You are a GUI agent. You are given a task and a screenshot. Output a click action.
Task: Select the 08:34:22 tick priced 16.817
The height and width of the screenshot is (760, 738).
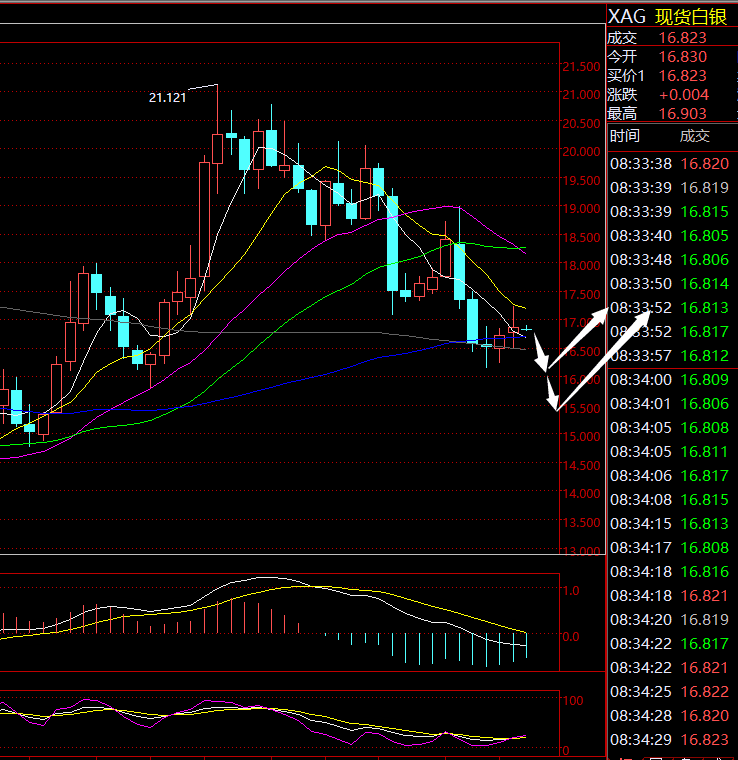669,644
